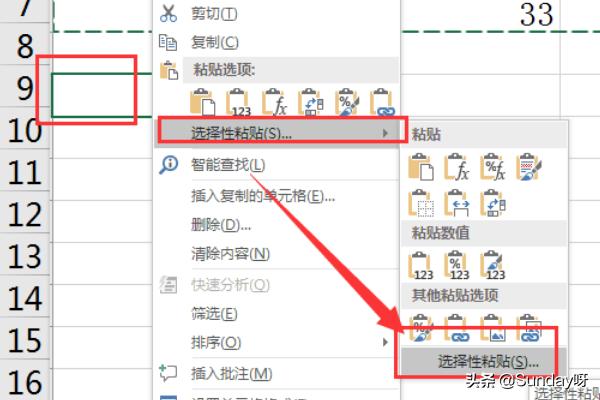Select Values and Number Formatting %123 icon
Image resolution: width=600 pixels, height=400 pixels.
[x=457, y=266]
